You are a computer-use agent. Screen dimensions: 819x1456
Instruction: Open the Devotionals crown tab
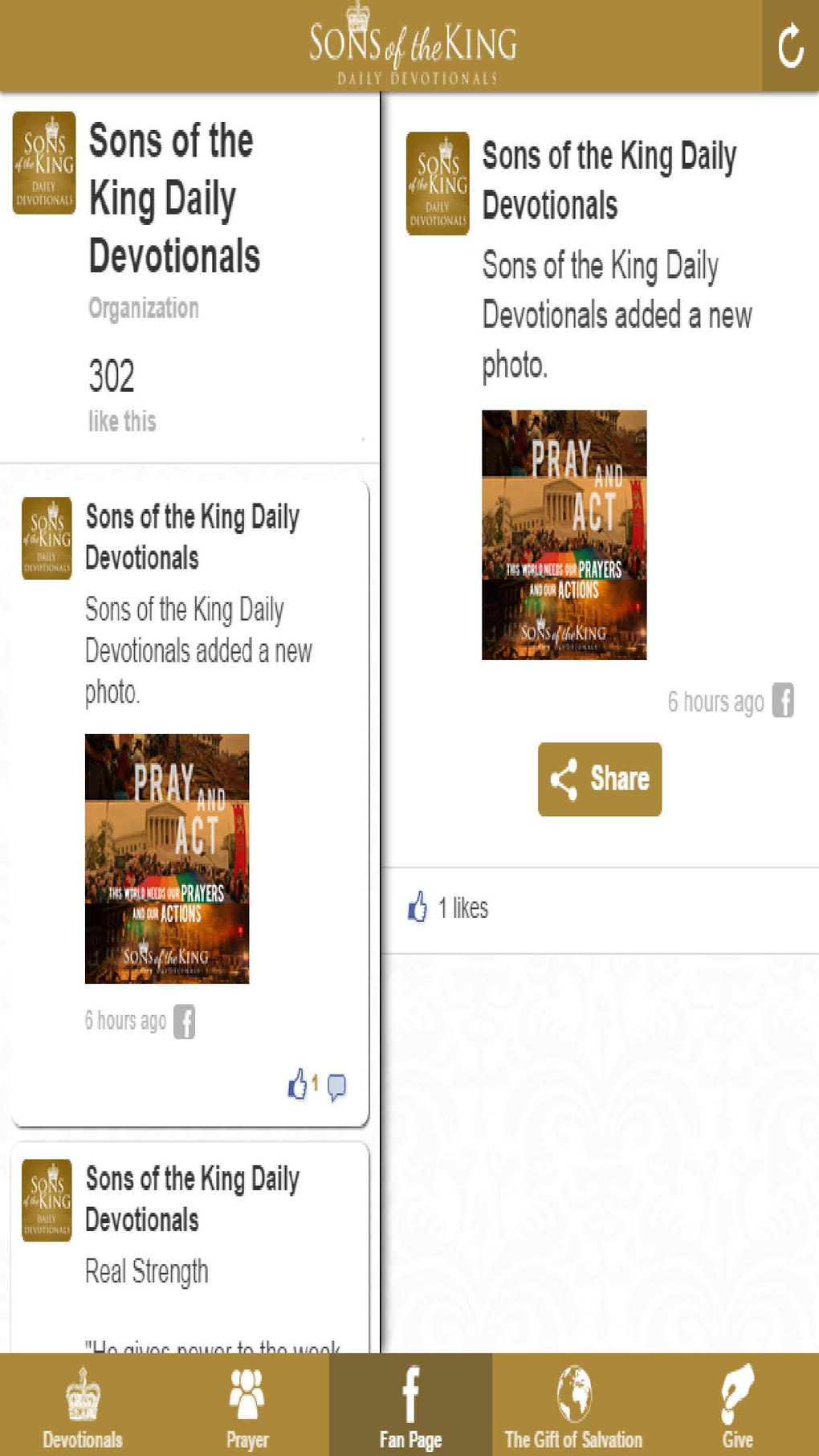pyautogui.click(x=83, y=1405)
